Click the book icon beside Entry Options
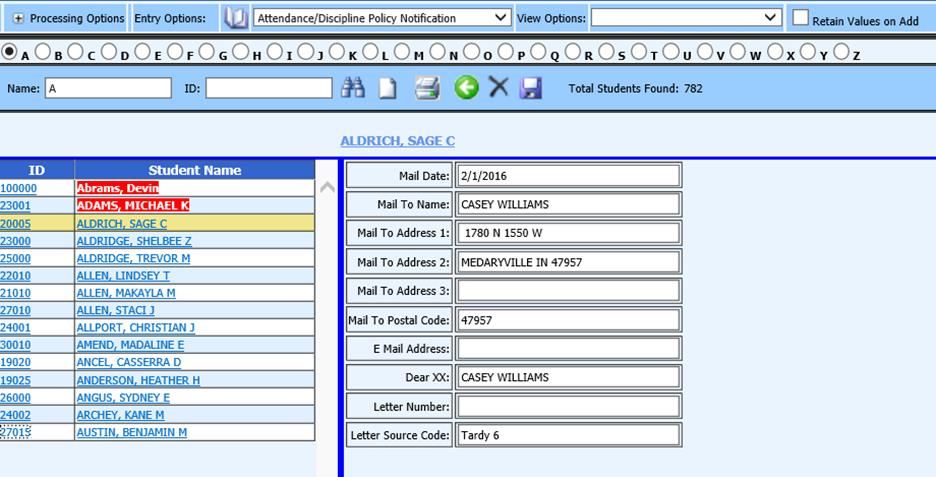This screenshot has height=477, width=936. (x=235, y=18)
